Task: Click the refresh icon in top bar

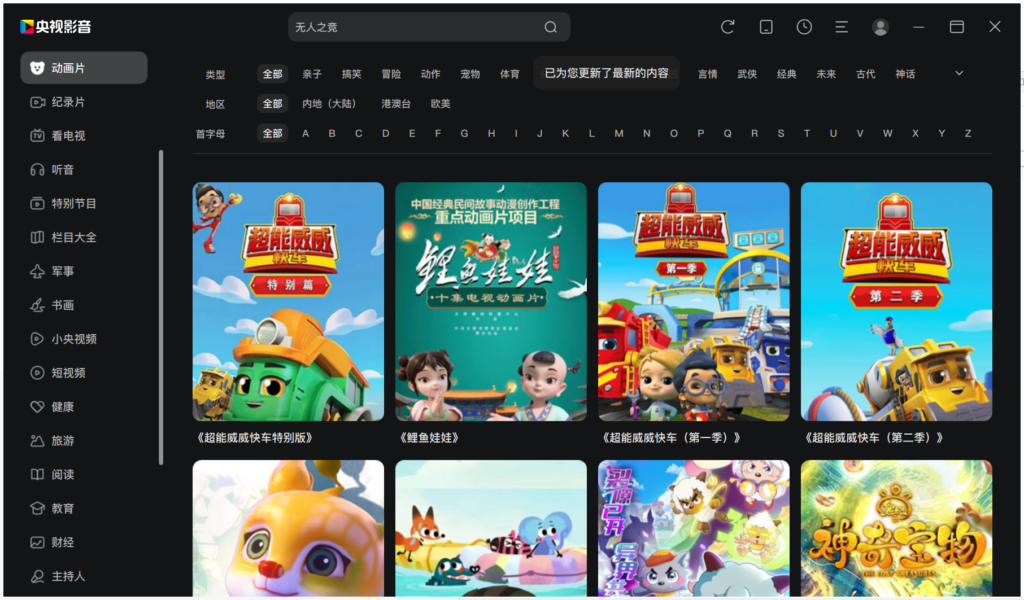Action: (728, 27)
